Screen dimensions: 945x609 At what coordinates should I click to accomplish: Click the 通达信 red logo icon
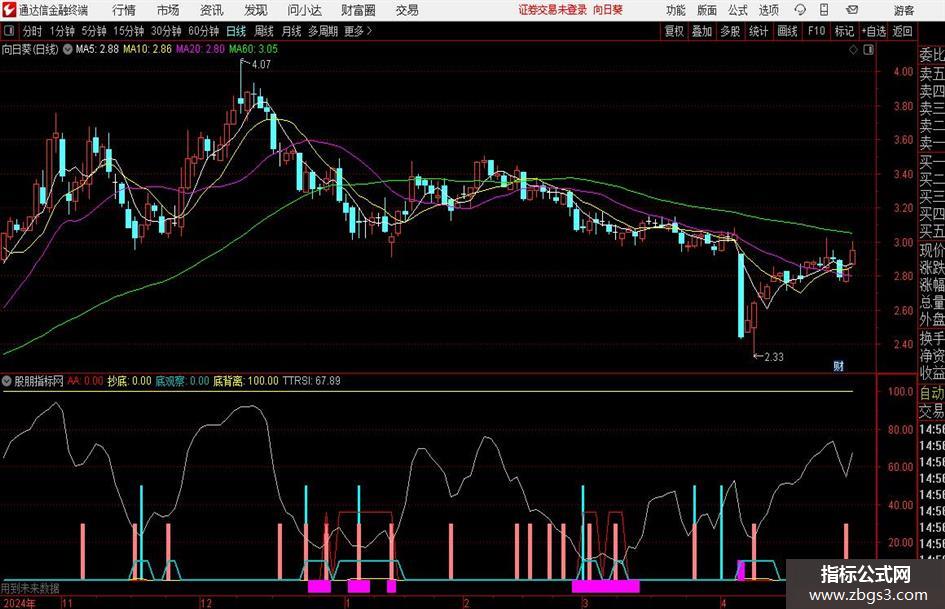(8, 10)
